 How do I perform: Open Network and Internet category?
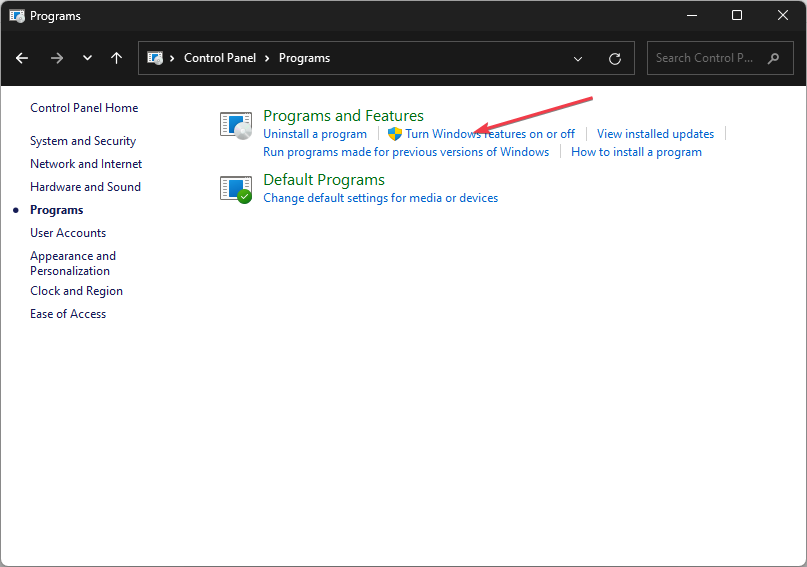(x=86, y=164)
